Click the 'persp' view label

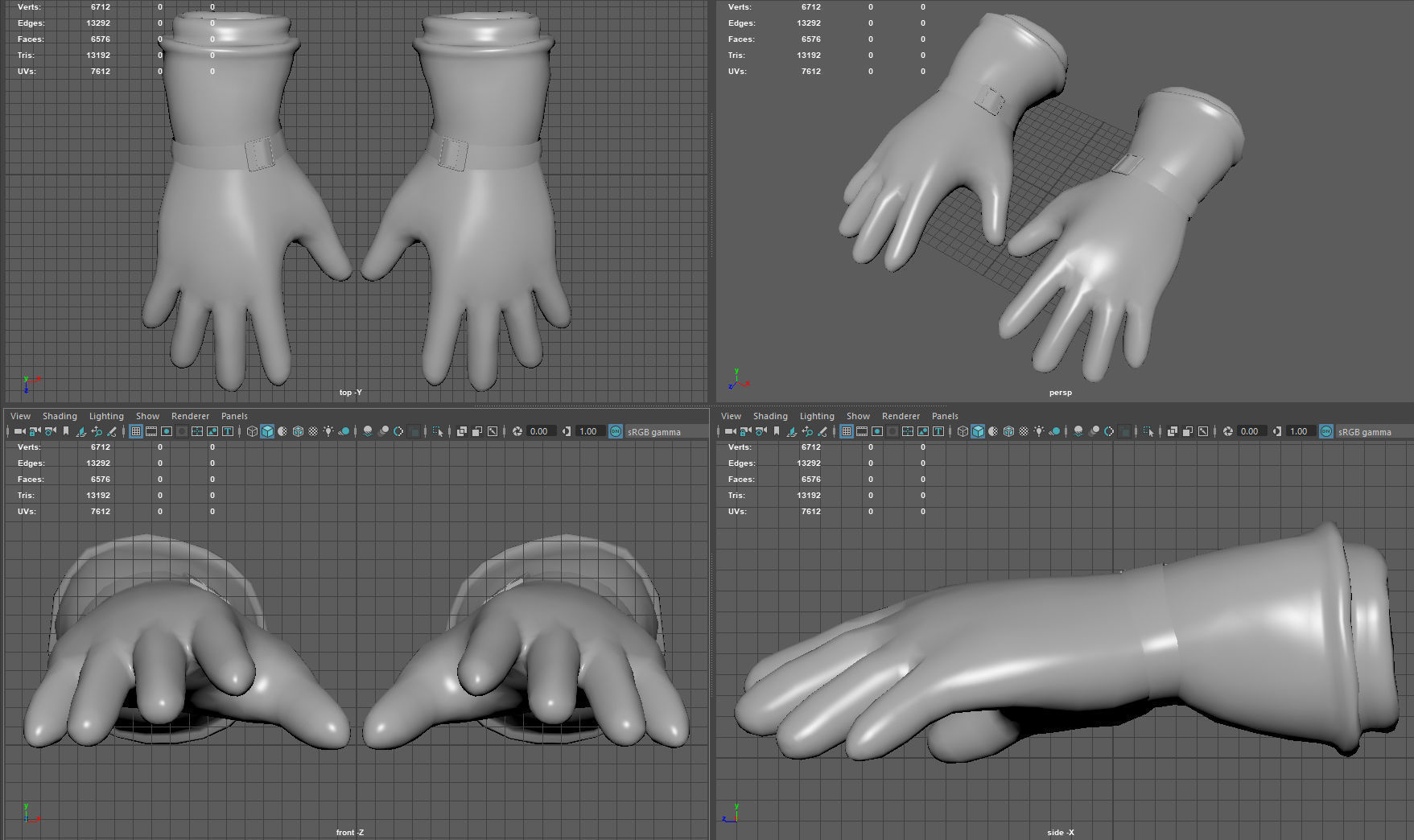[1060, 393]
